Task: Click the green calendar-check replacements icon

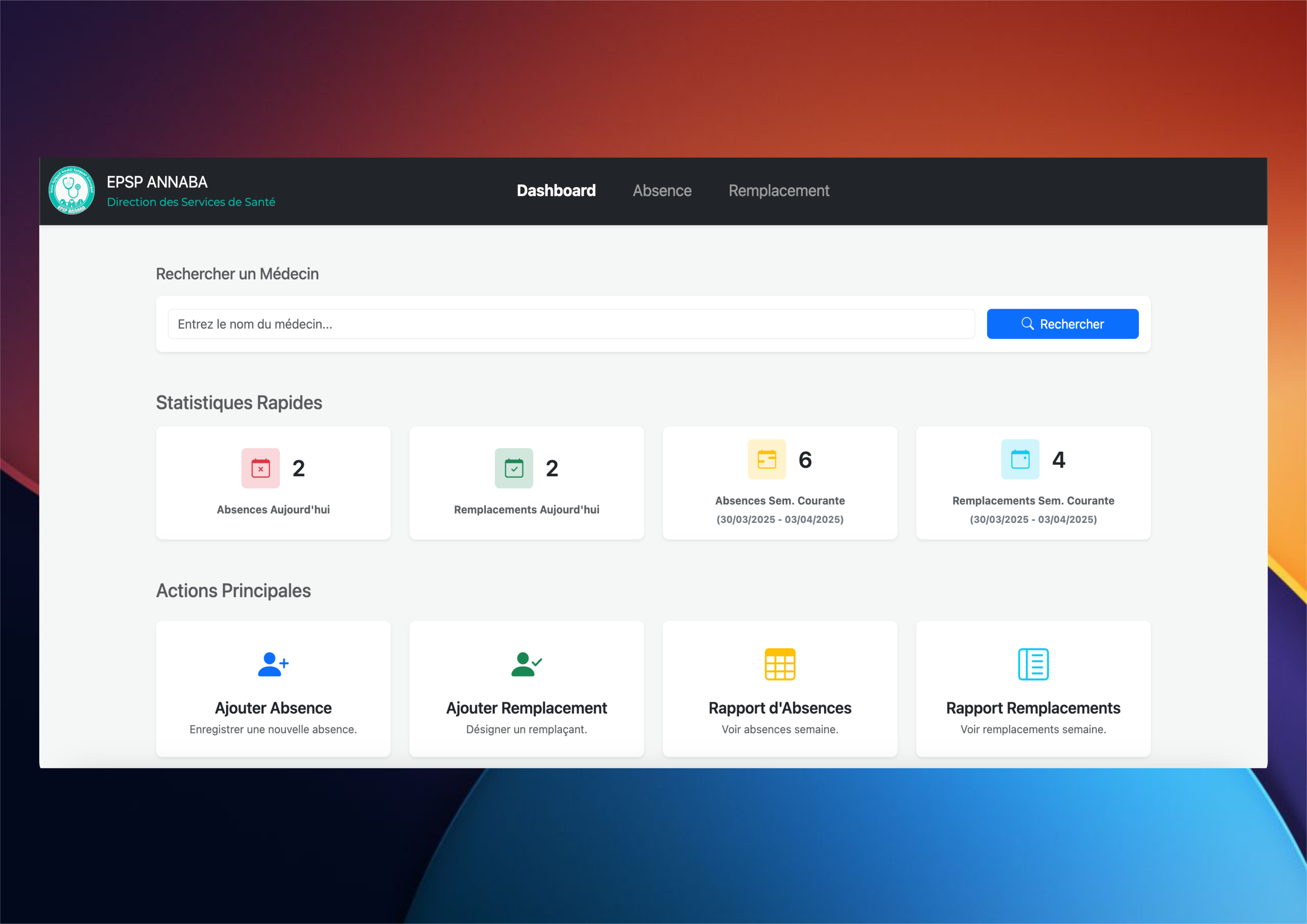Action: point(513,468)
